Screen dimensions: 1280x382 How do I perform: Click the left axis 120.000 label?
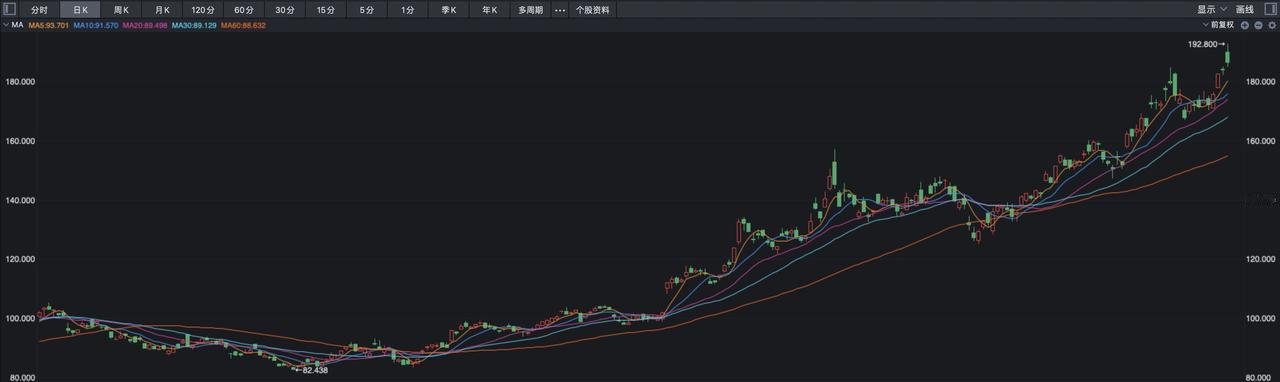(19, 259)
